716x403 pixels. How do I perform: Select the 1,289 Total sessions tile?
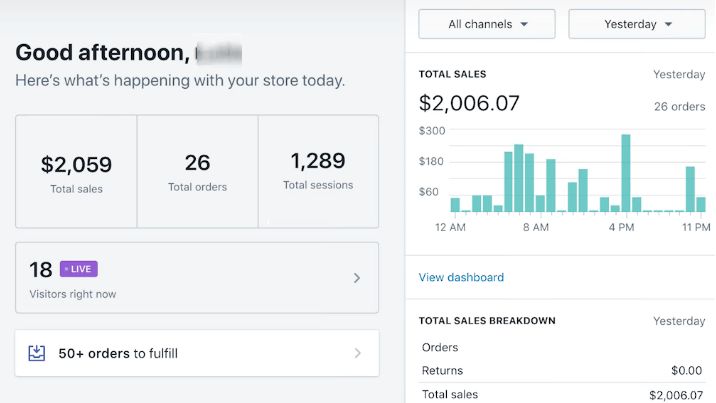pos(318,172)
